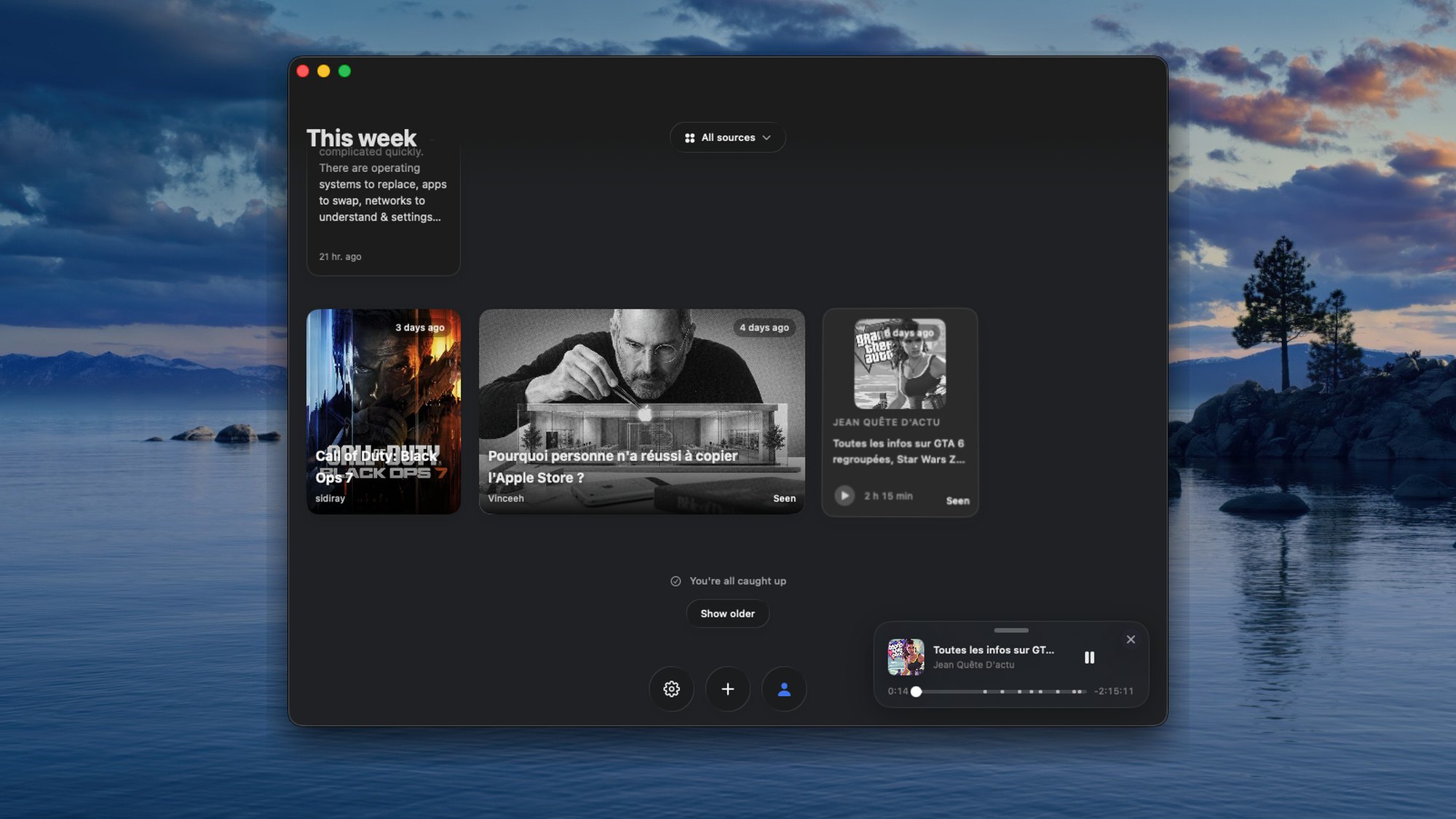Click the Seen label on podcast card
Viewport: 1456px width, 819px height.
tap(957, 501)
